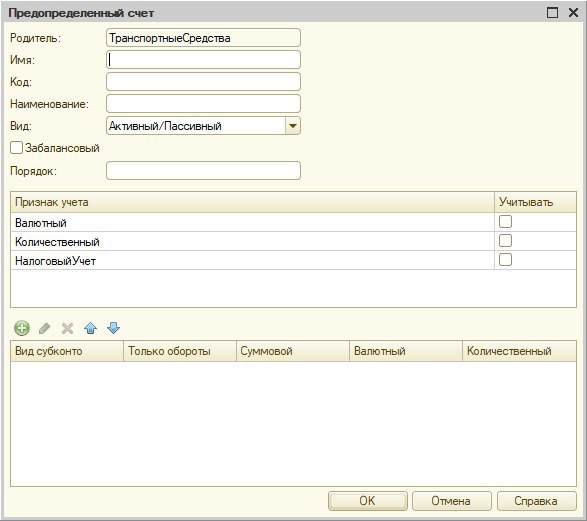Move the row up with the blue up arrow

91,328
